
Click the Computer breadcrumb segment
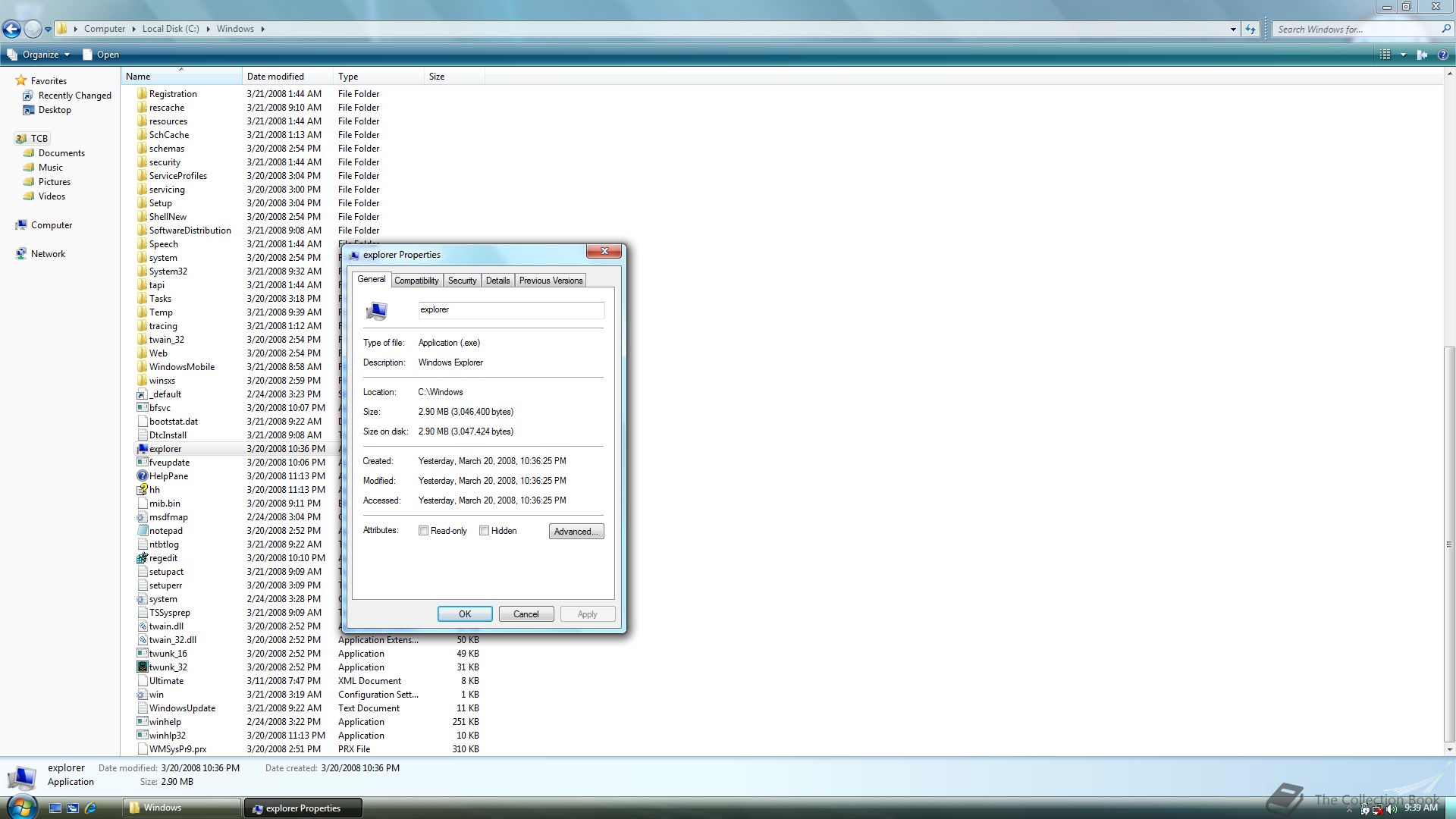[x=105, y=29]
